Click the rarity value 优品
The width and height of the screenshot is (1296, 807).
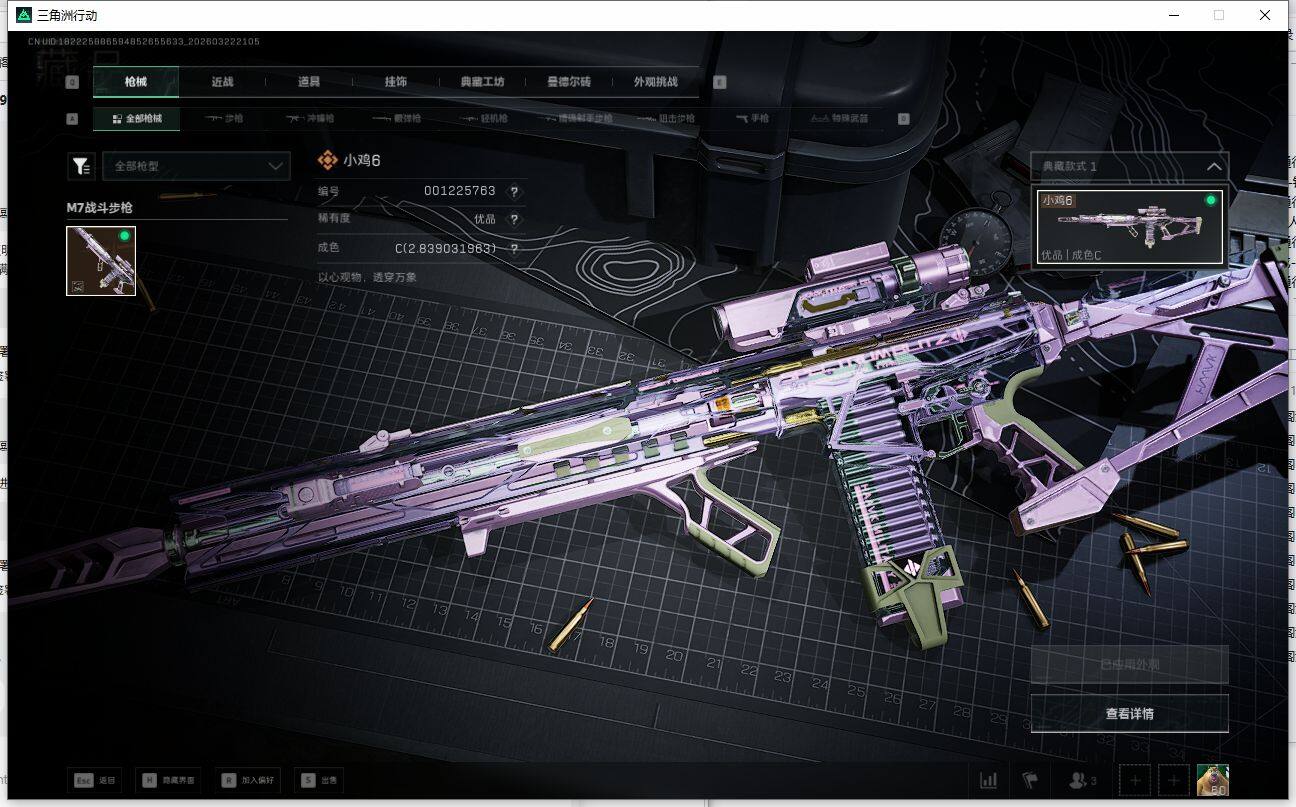(484, 219)
